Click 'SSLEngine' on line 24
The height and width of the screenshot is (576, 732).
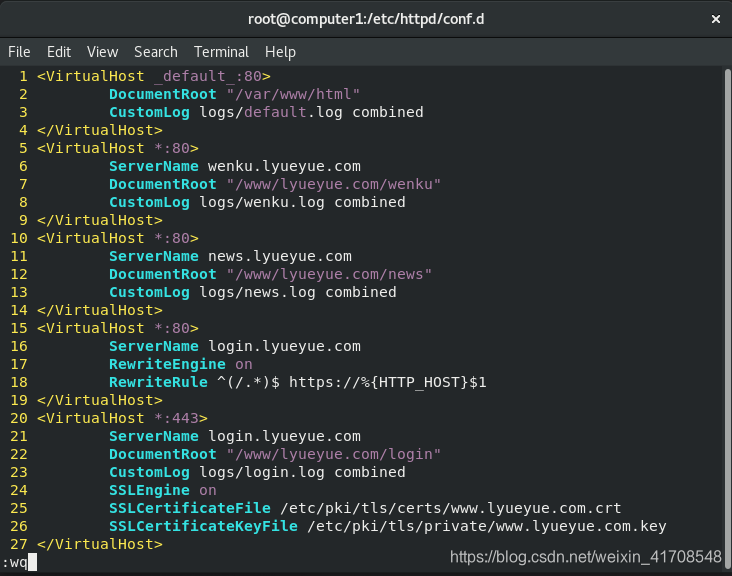tap(149, 490)
